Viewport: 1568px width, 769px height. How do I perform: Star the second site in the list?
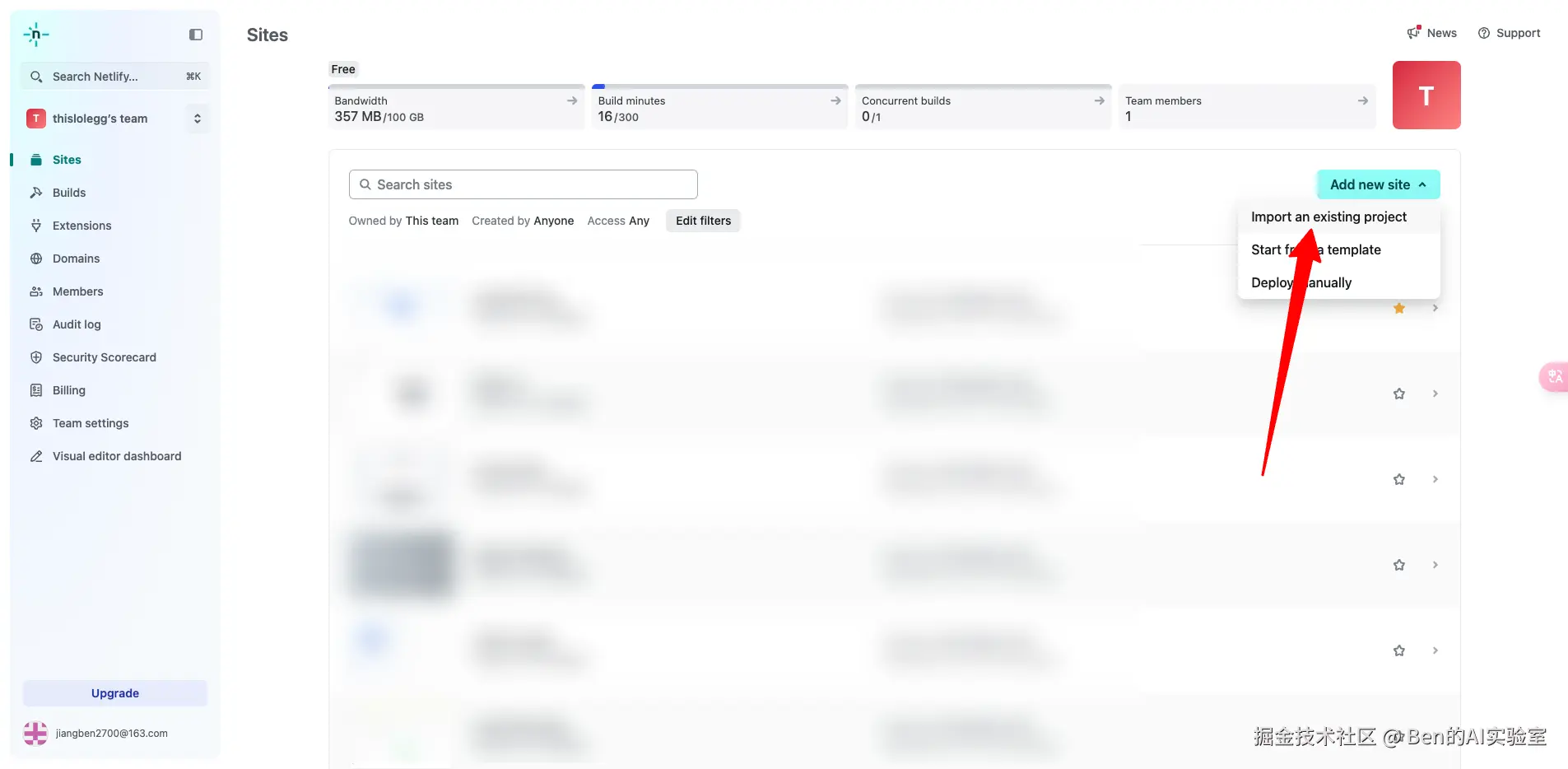point(1399,394)
